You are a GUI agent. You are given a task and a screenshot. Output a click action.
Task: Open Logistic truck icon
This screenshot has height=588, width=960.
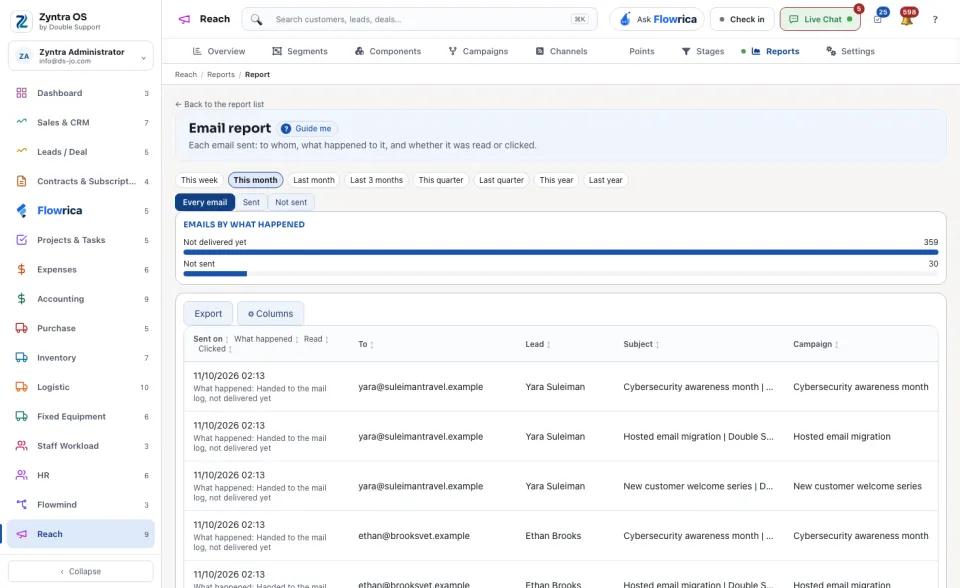click(x=21, y=387)
